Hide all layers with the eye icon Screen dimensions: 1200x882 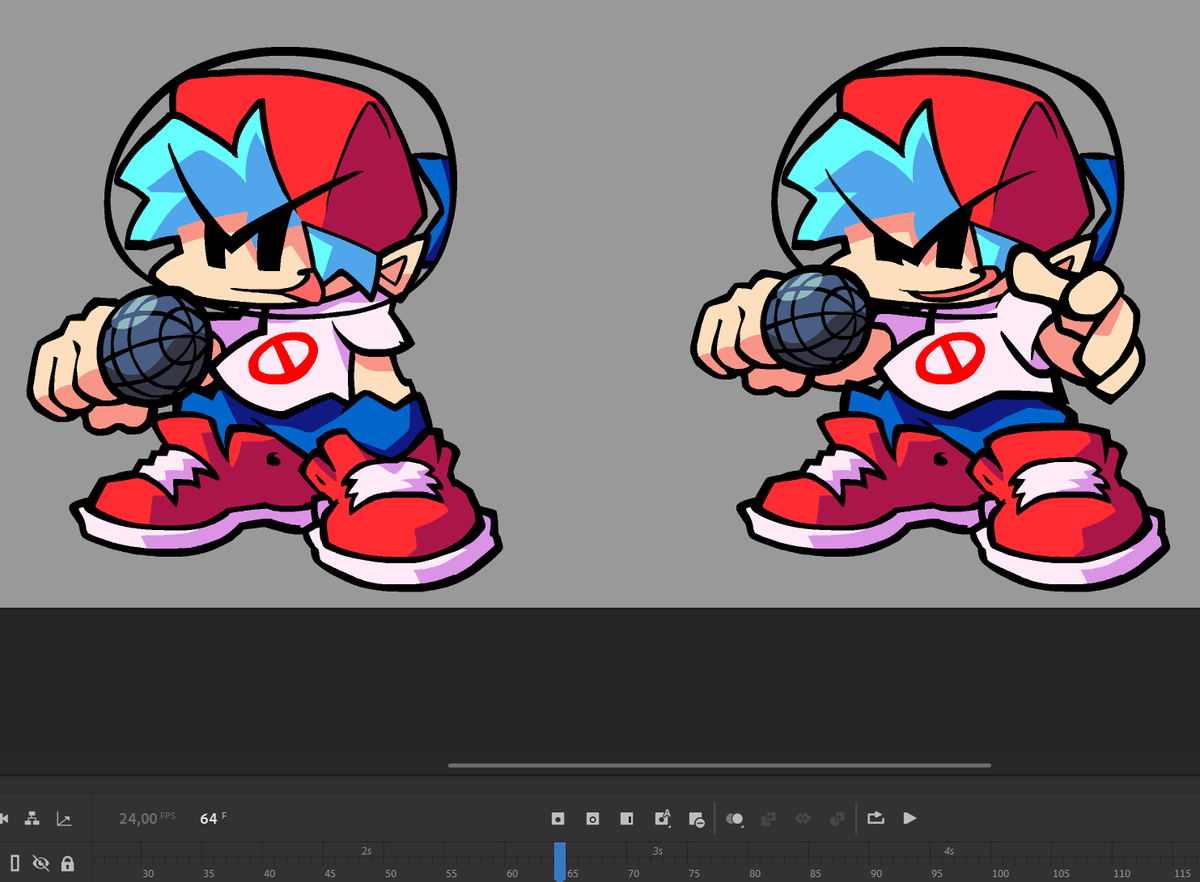point(41,862)
